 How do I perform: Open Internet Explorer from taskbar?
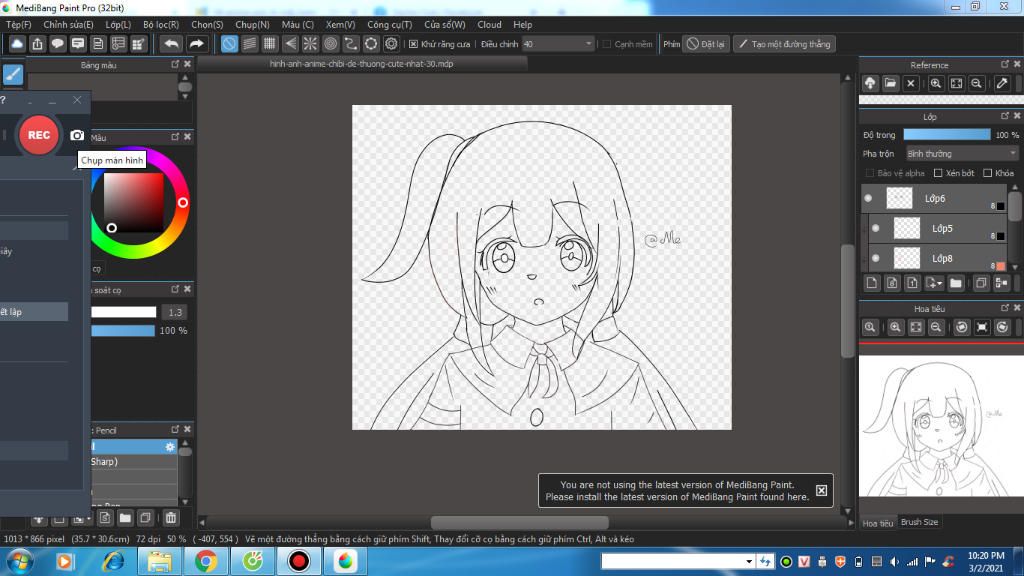click(x=113, y=561)
